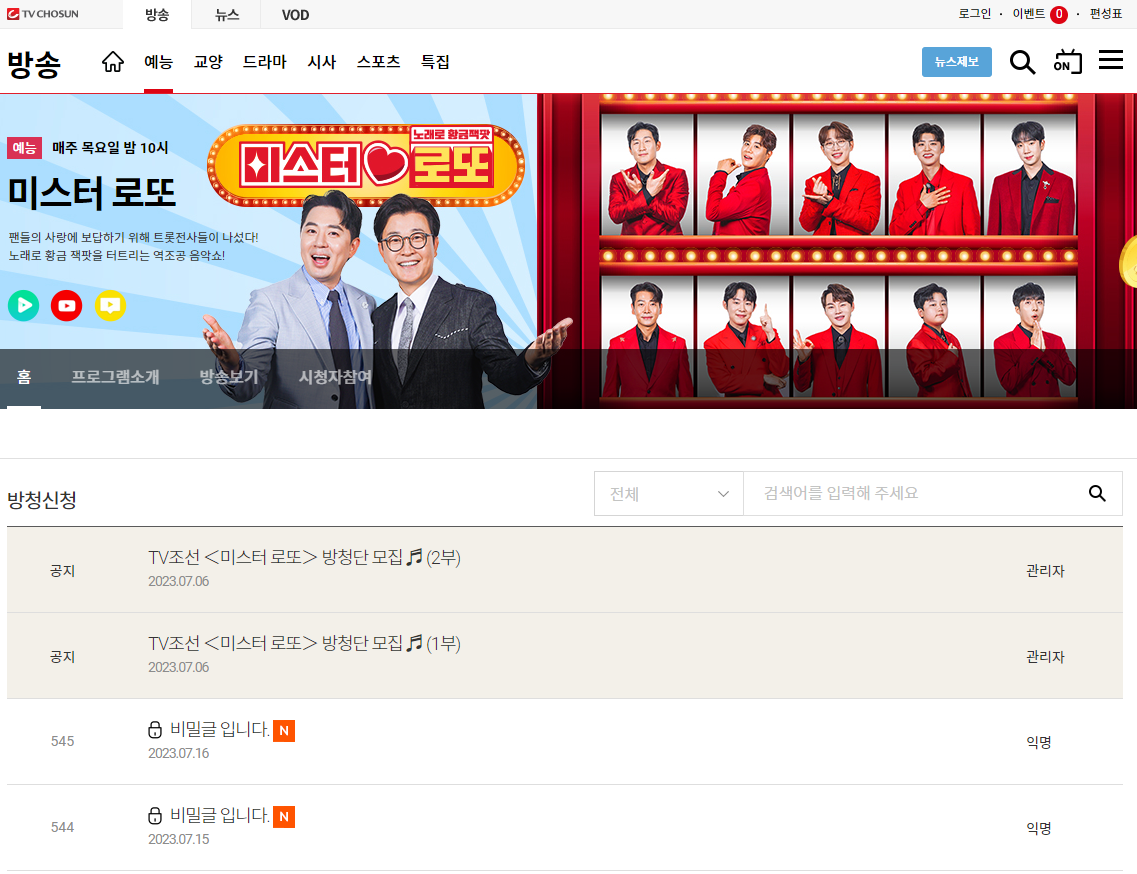Click the 미스터 로또 logo banner
The width and height of the screenshot is (1137, 874).
click(366, 165)
